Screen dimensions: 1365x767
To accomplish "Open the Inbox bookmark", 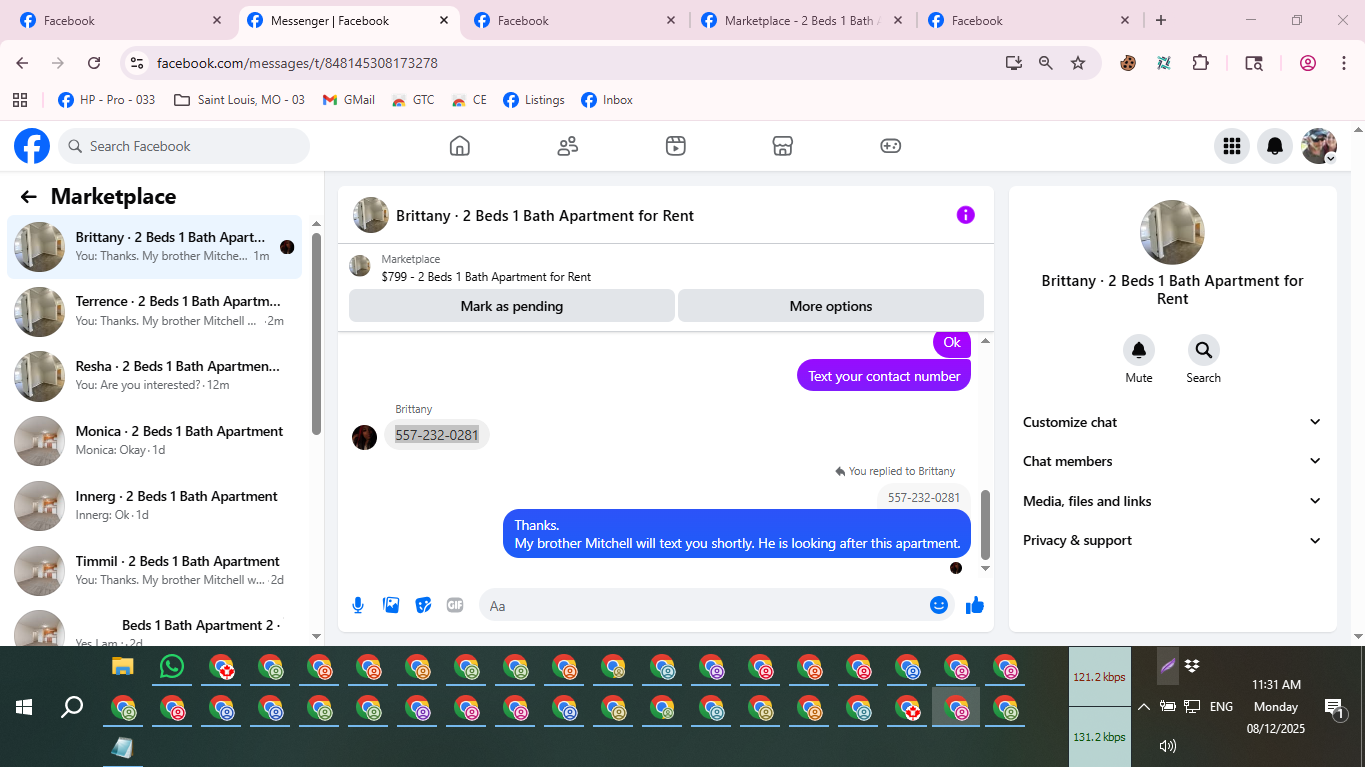I will pyautogui.click(x=607, y=100).
